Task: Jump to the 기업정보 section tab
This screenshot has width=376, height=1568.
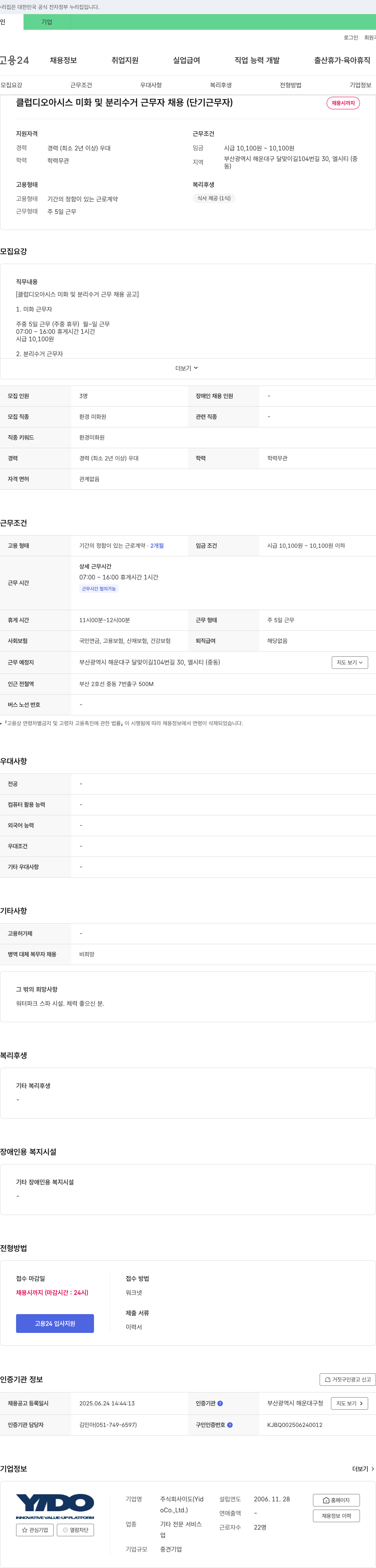Action: click(360, 85)
